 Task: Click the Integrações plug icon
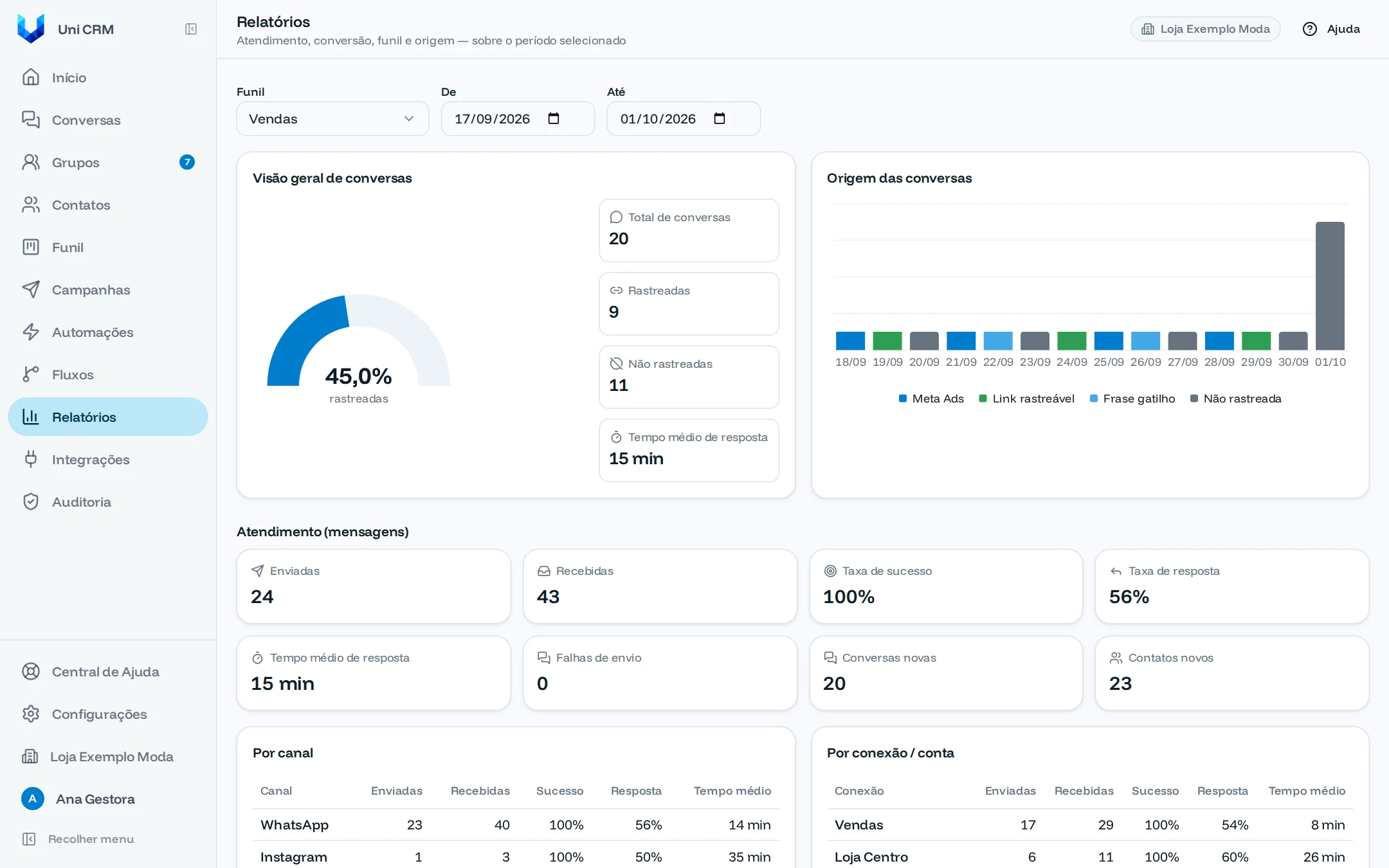[31, 459]
